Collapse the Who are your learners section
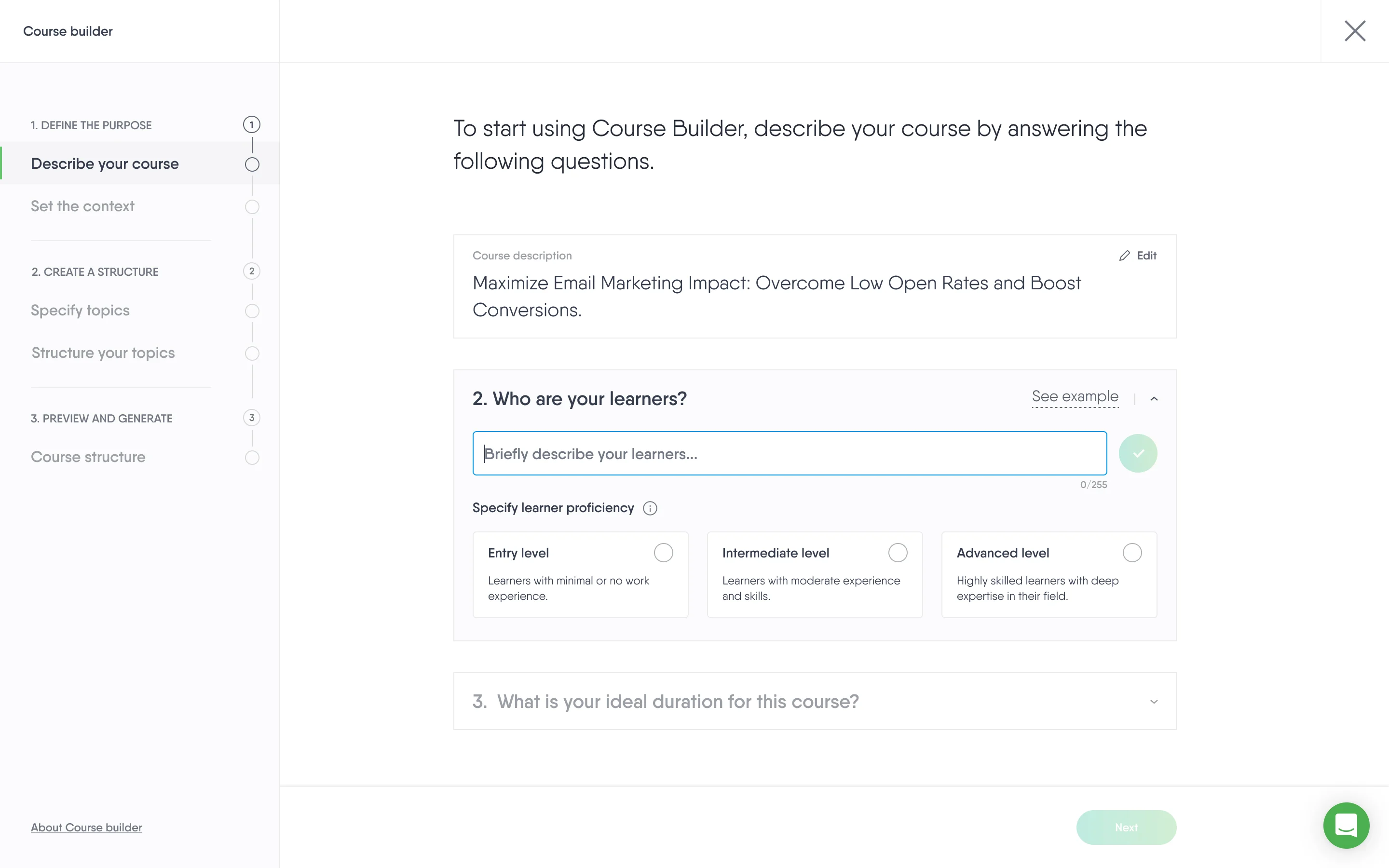Image resolution: width=1389 pixels, height=868 pixels. (x=1154, y=398)
